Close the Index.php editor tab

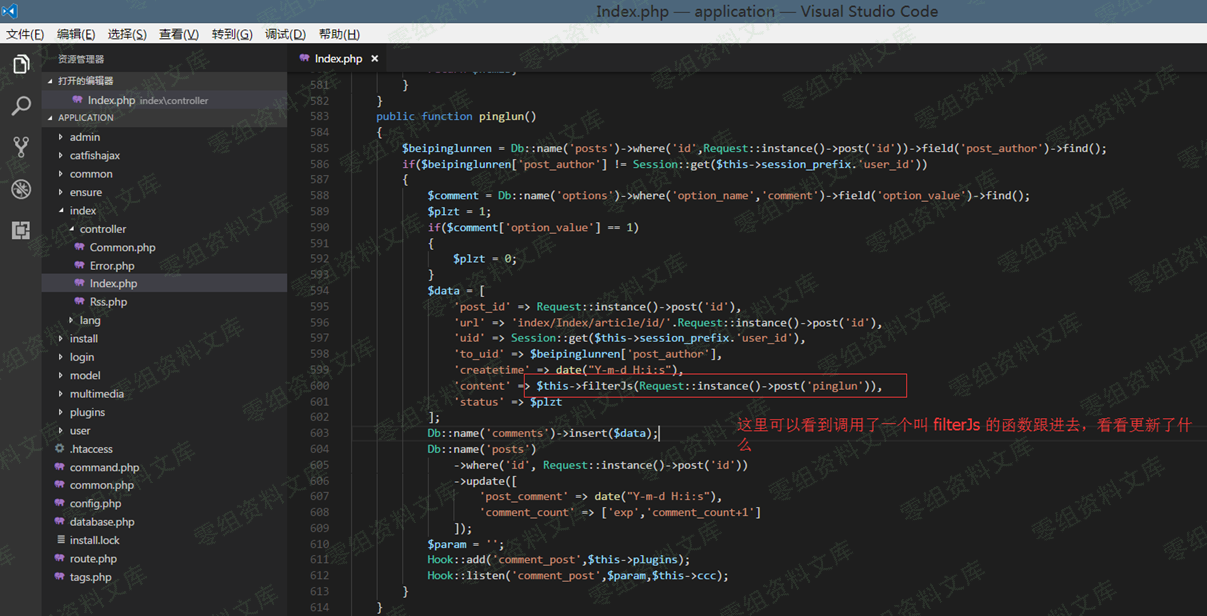(375, 59)
